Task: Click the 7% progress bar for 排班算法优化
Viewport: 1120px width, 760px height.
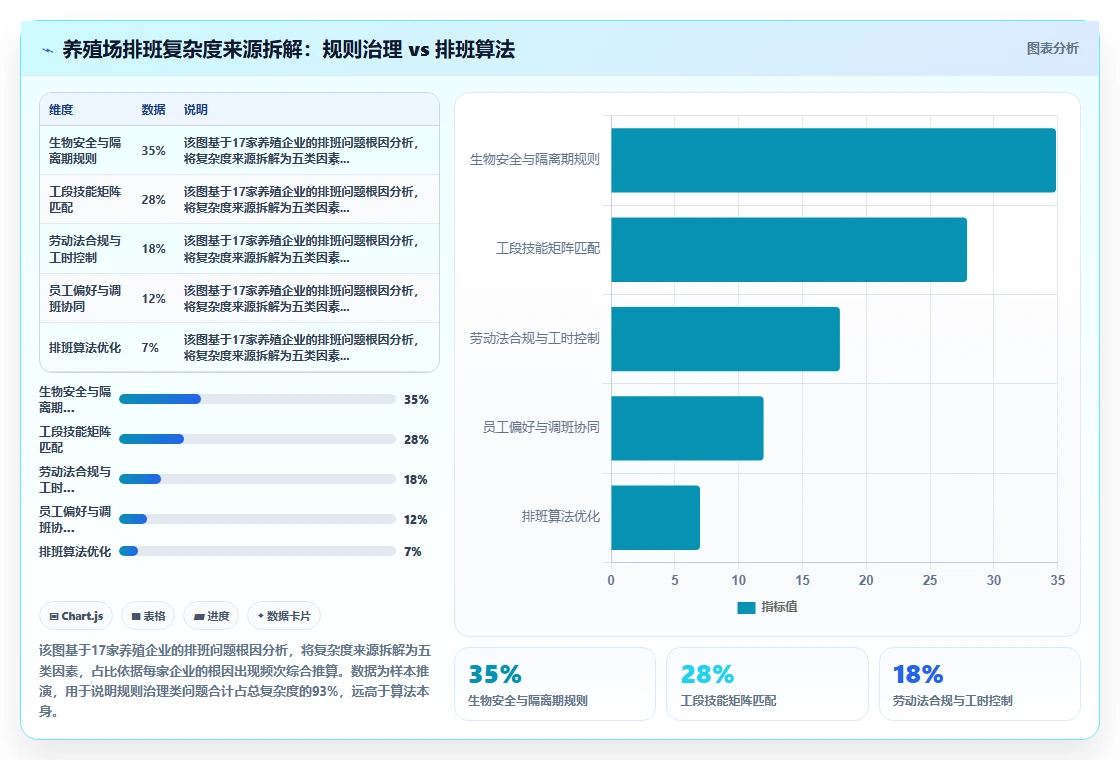Action: pyautogui.click(x=257, y=551)
